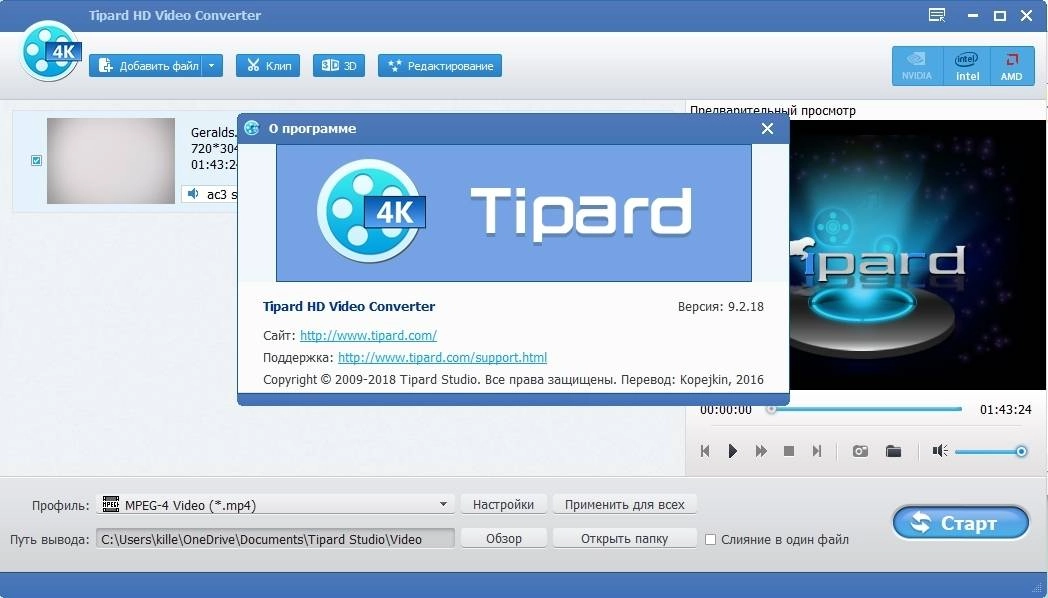Open the Редактирование editing tool
This screenshot has width=1048, height=598.
click(440, 65)
